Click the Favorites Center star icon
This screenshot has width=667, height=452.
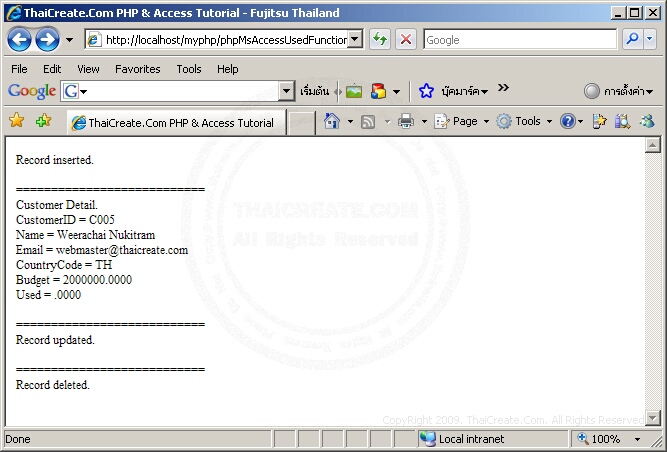(17, 120)
